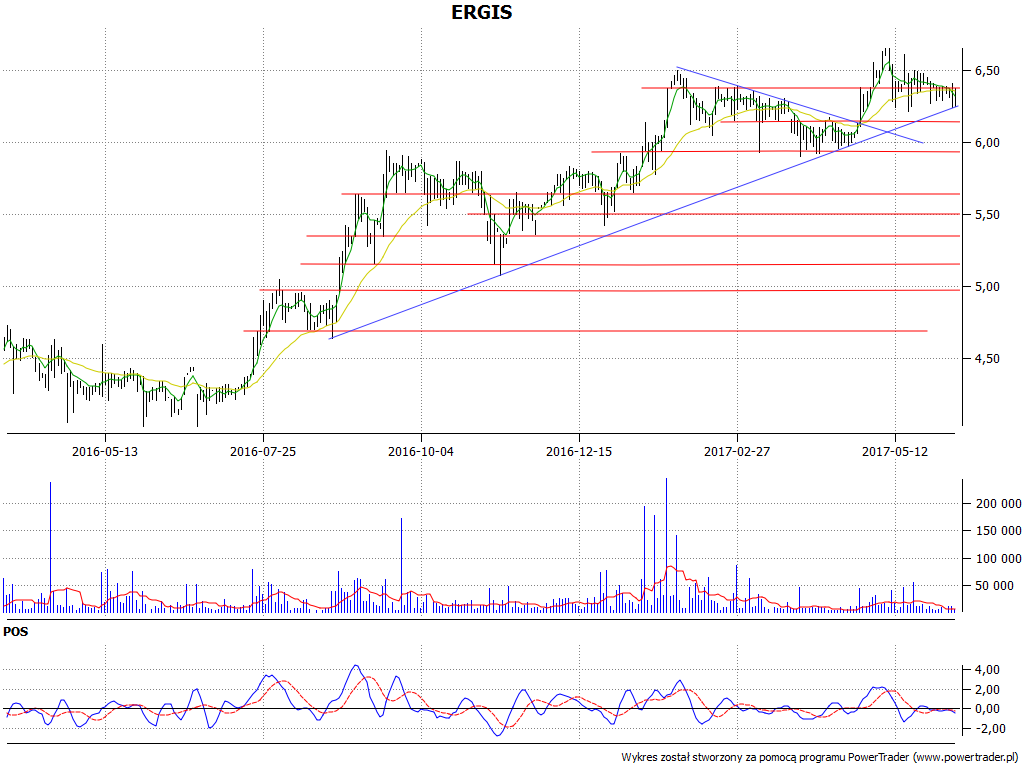Screen dimensions: 1024x768
Task: Click the 4,50 price axis label
Action: 987,358
